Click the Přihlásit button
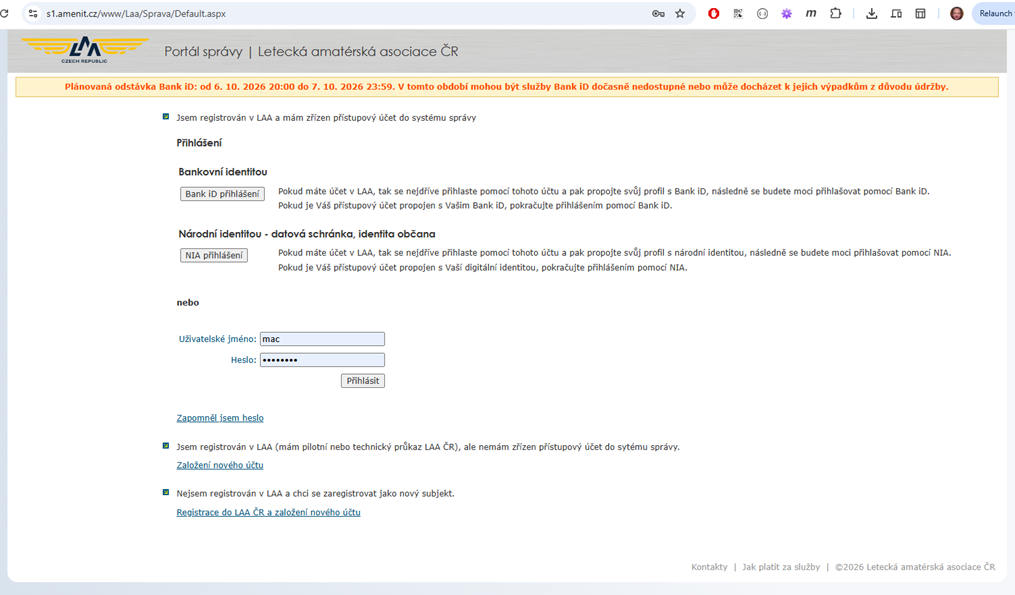Image resolution: width=1015 pixels, height=595 pixels. tap(362, 381)
